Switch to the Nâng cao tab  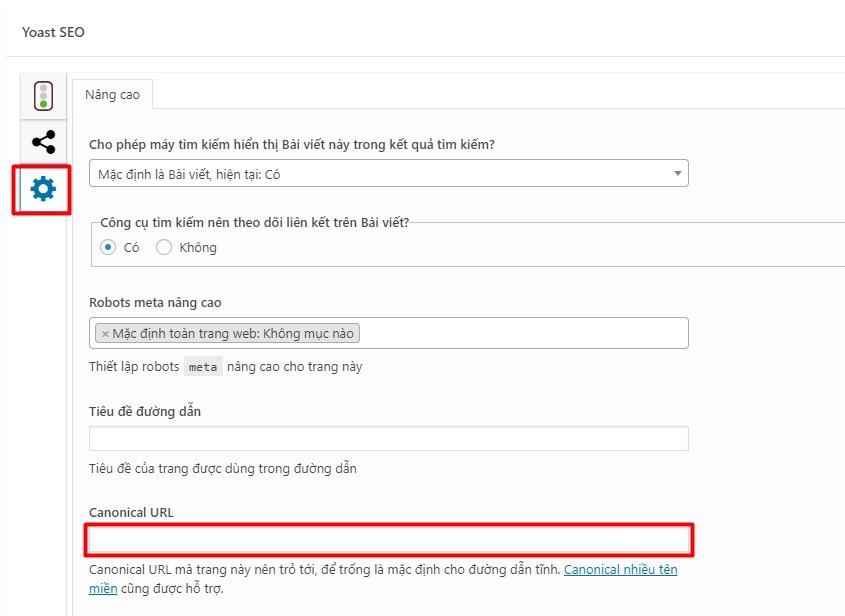coord(112,96)
